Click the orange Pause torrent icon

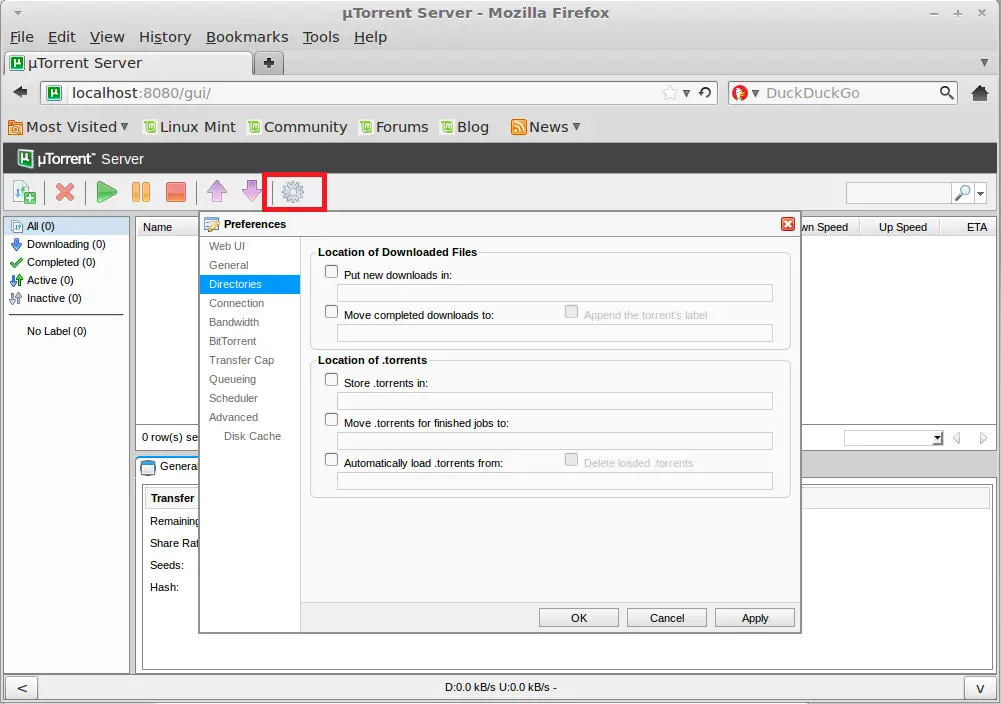click(141, 192)
